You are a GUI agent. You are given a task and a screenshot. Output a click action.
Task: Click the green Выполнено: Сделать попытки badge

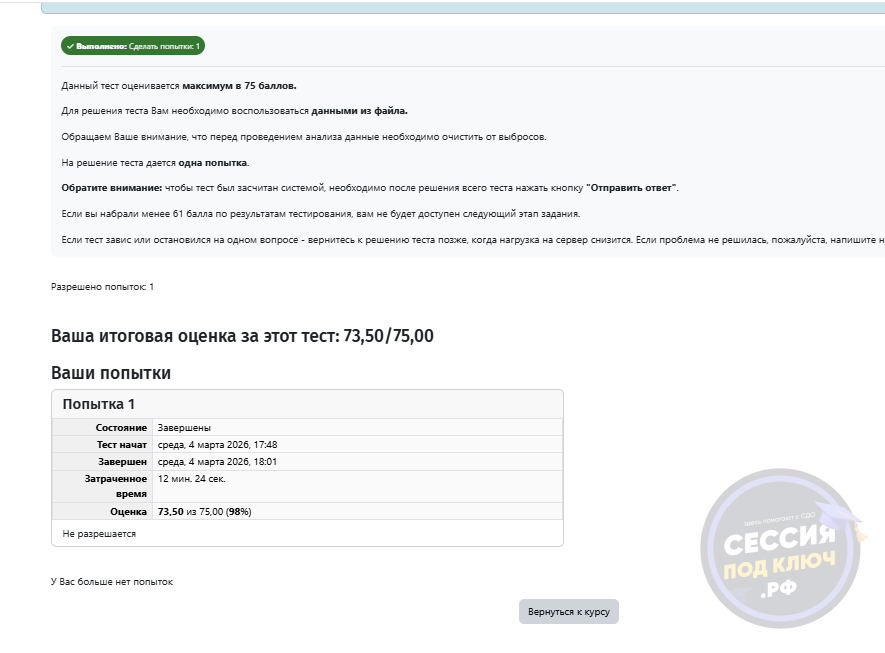[x=133, y=47]
